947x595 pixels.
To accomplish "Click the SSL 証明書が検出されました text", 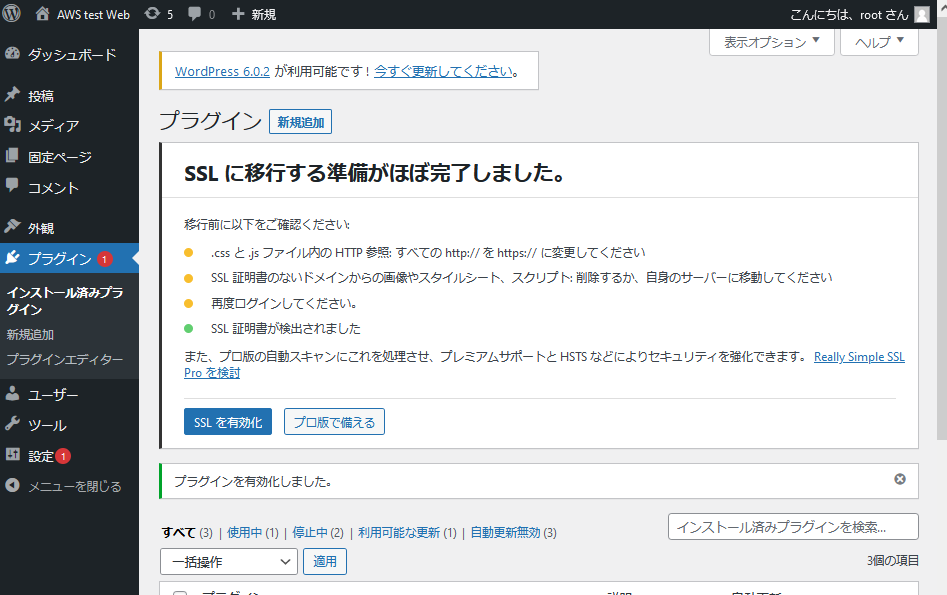I will (286, 329).
